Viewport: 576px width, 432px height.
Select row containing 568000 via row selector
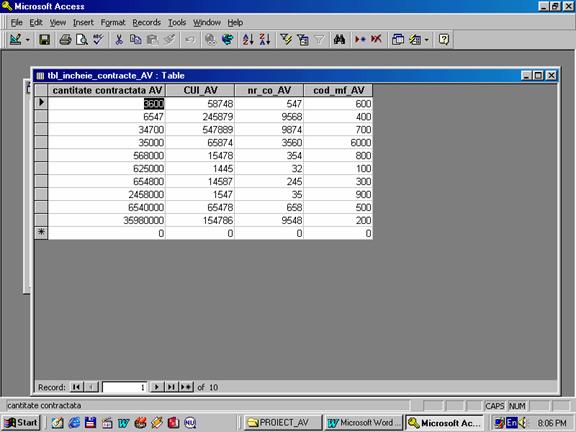41,155
